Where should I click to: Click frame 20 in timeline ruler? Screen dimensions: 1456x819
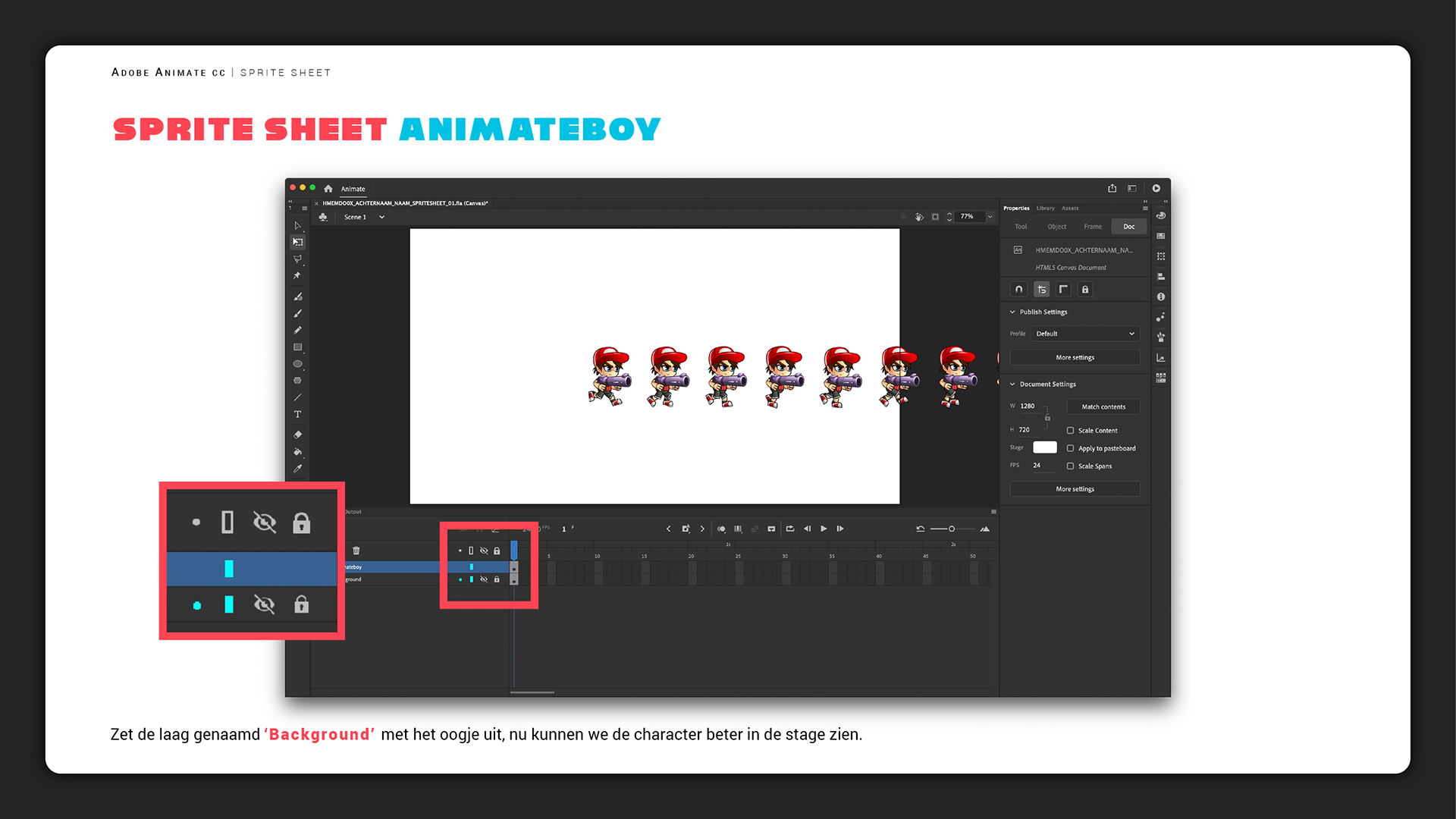click(691, 557)
